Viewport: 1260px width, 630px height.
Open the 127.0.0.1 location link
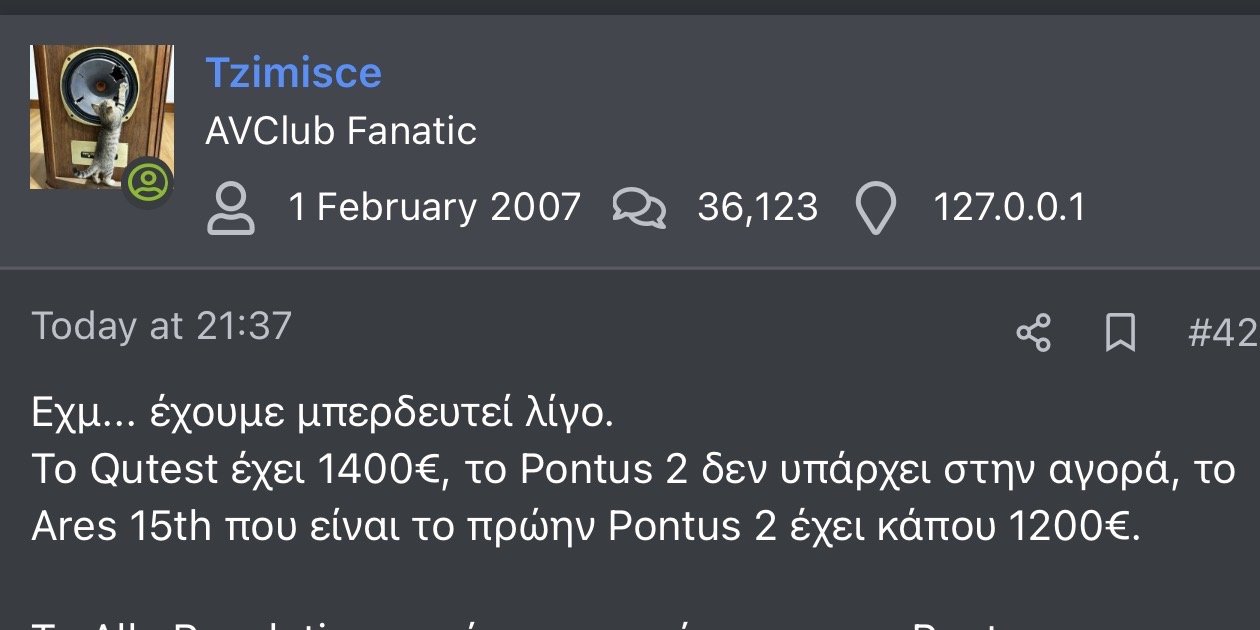1008,207
